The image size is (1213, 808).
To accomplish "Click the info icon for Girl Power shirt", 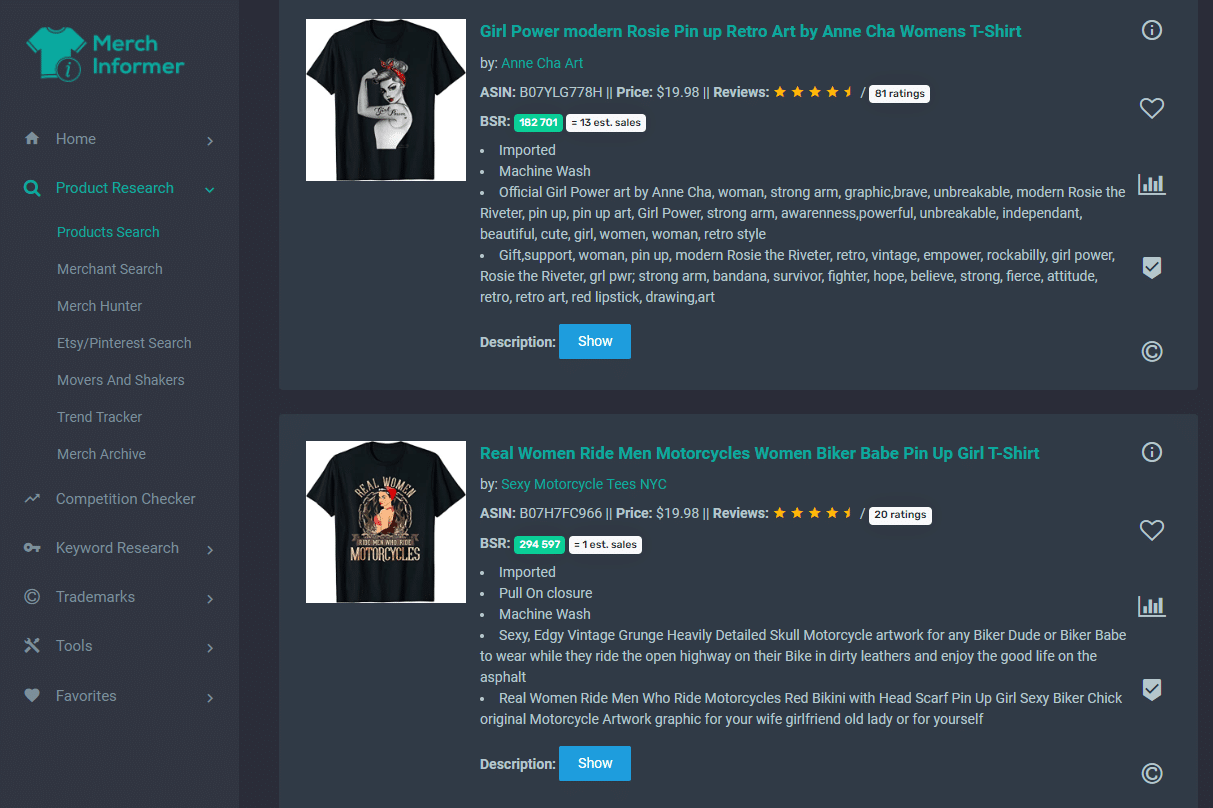I will pyautogui.click(x=1152, y=30).
